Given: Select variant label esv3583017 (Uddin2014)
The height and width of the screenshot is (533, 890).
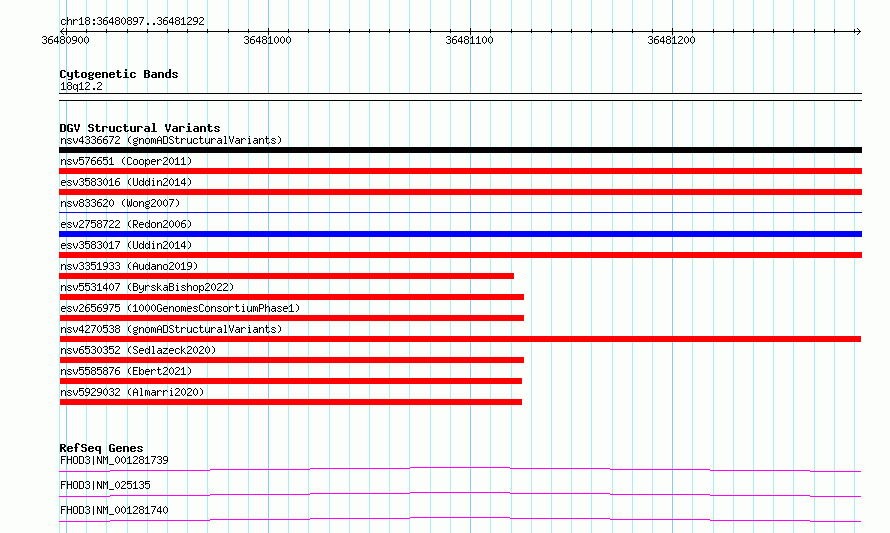Looking at the screenshot, I should tap(126, 245).
